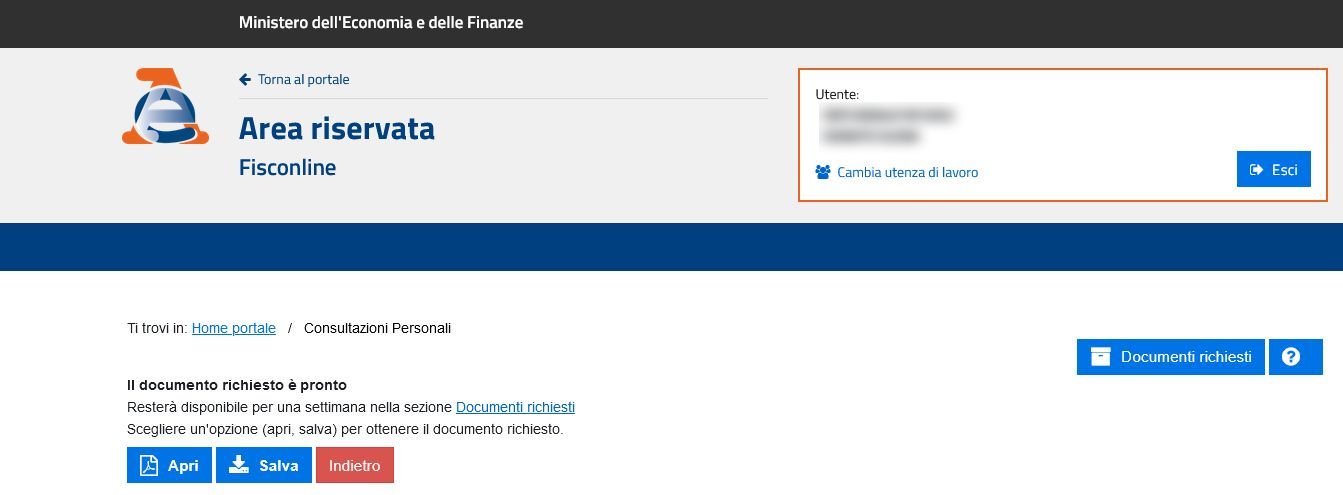The height and width of the screenshot is (495, 1343).
Task: Go back with the red Indietro button
Action: (355, 465)
